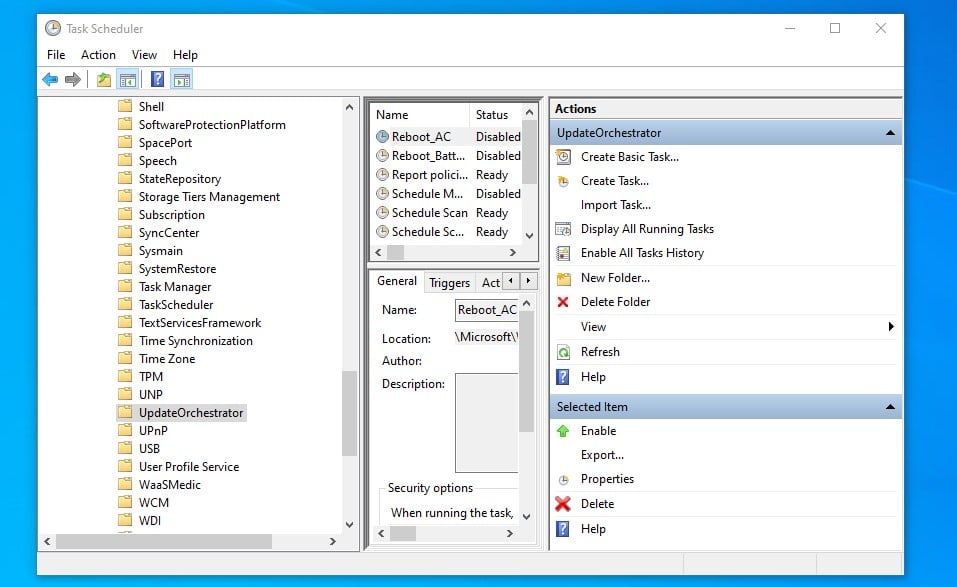Select the partially shown Act tab
The width and height of the screenshot is (957, 587).
tap(490, 283)
